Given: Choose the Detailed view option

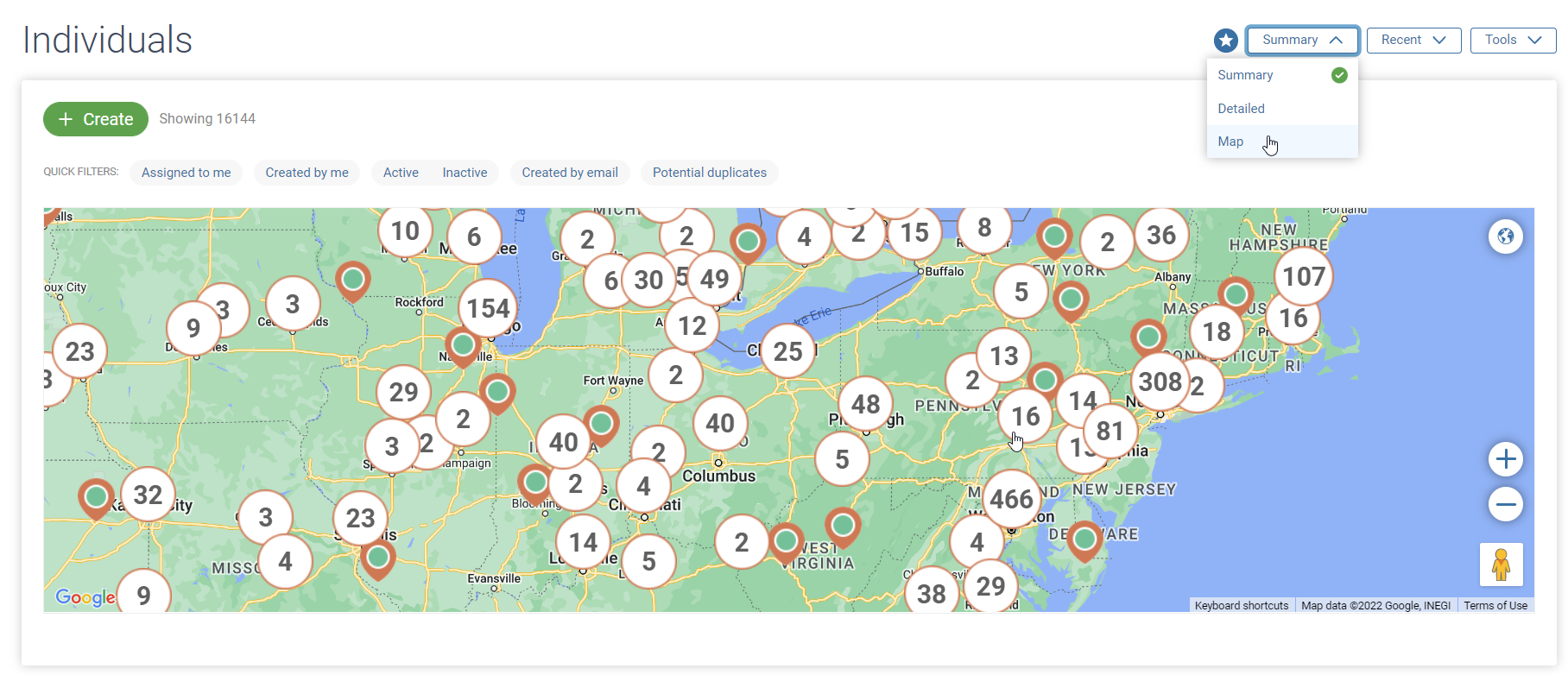Looking at the screenshot, I should (x=1241, y=109).
